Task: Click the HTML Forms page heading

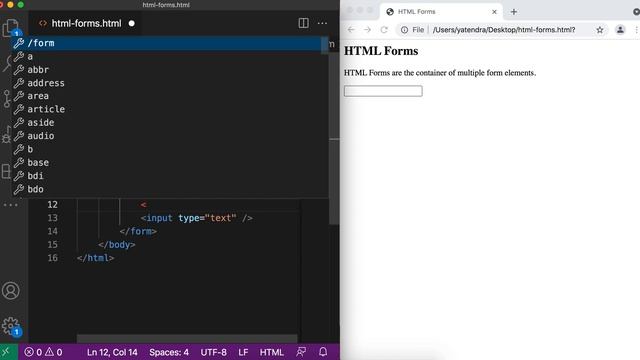Action: point(381,51)
